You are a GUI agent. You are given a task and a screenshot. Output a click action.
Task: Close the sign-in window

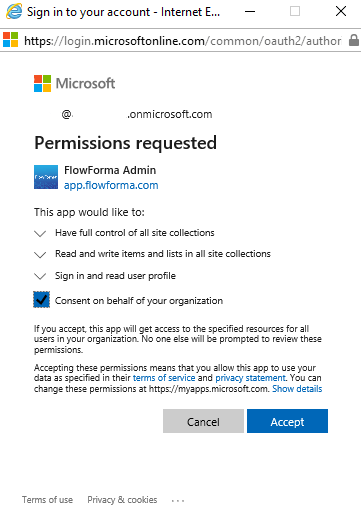pos(341,11)
